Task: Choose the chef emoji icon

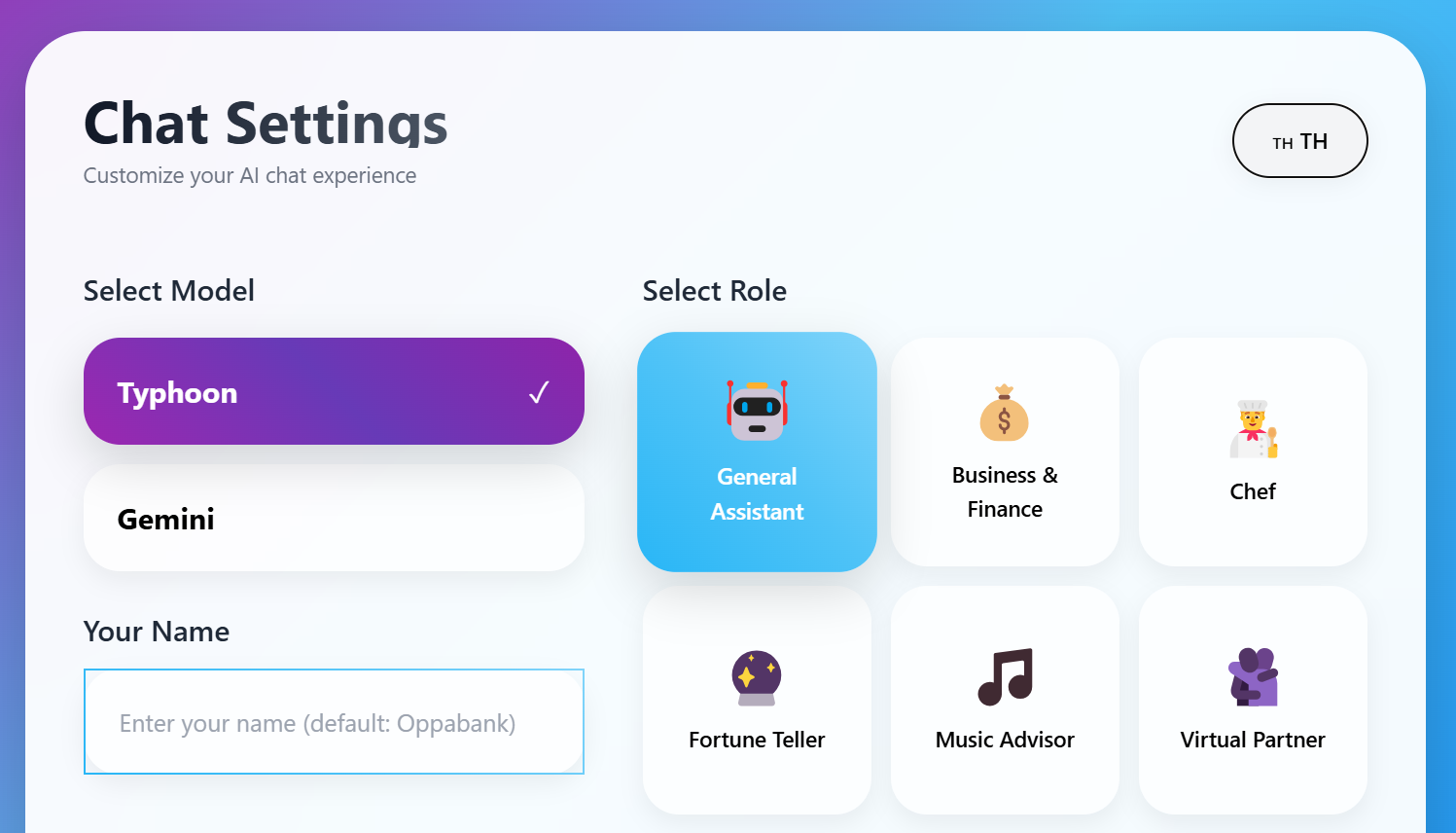Action: [1253, 429]
